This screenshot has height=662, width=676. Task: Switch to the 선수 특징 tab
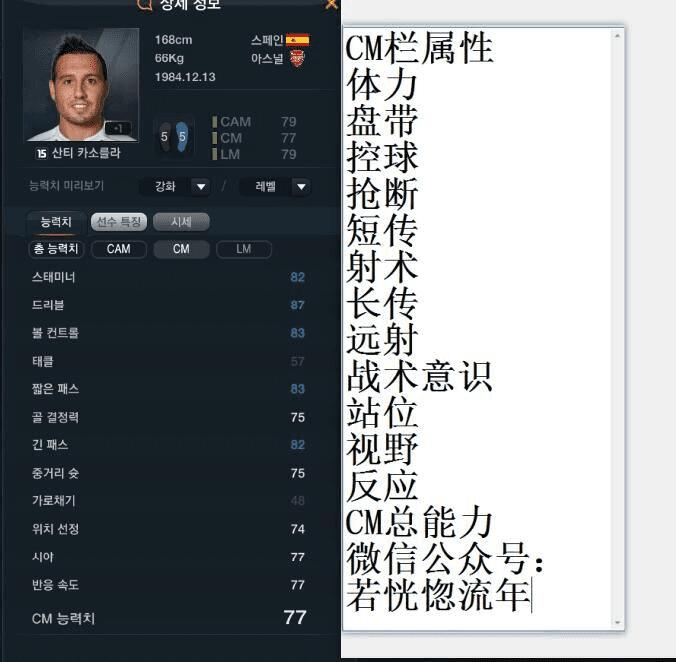coord(119,222)
